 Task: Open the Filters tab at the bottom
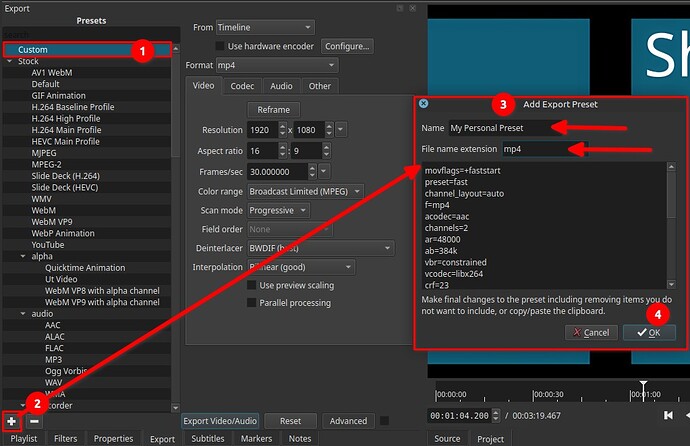tap(66, 438)
